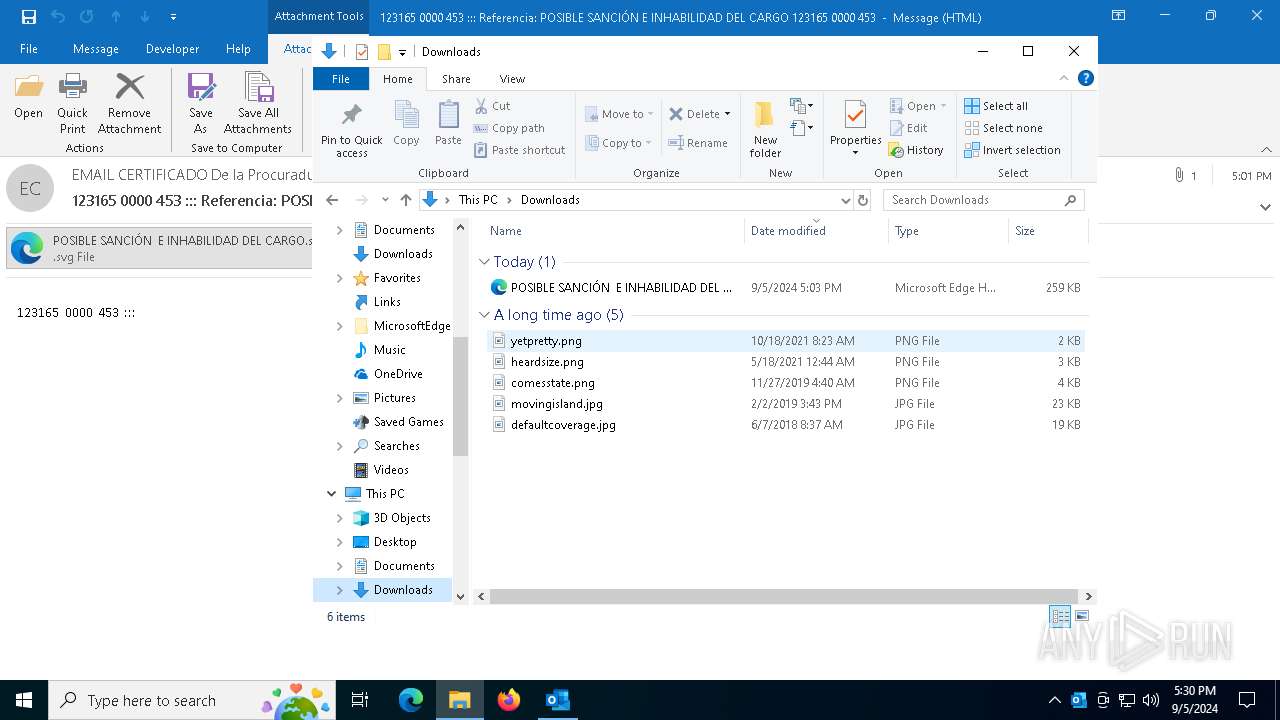Click the Search Downloads field
Viewport: 1280px width, 720px height.
(x=983, y=200)
